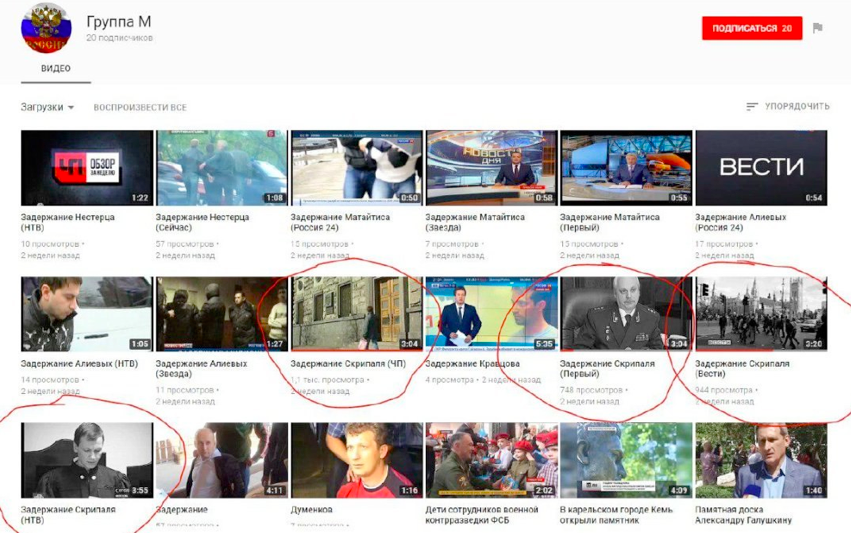Report channel using the flag icon
851x533 pixels.
tap(818, 28)
